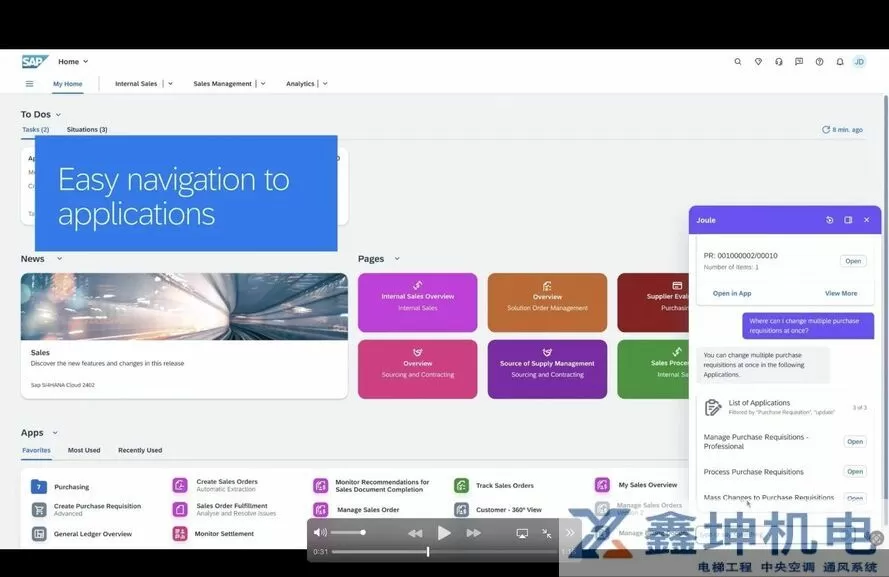The width and height of the screenshot is (889, 577).
Task: Click the Joule history icon
Action: 829,220
